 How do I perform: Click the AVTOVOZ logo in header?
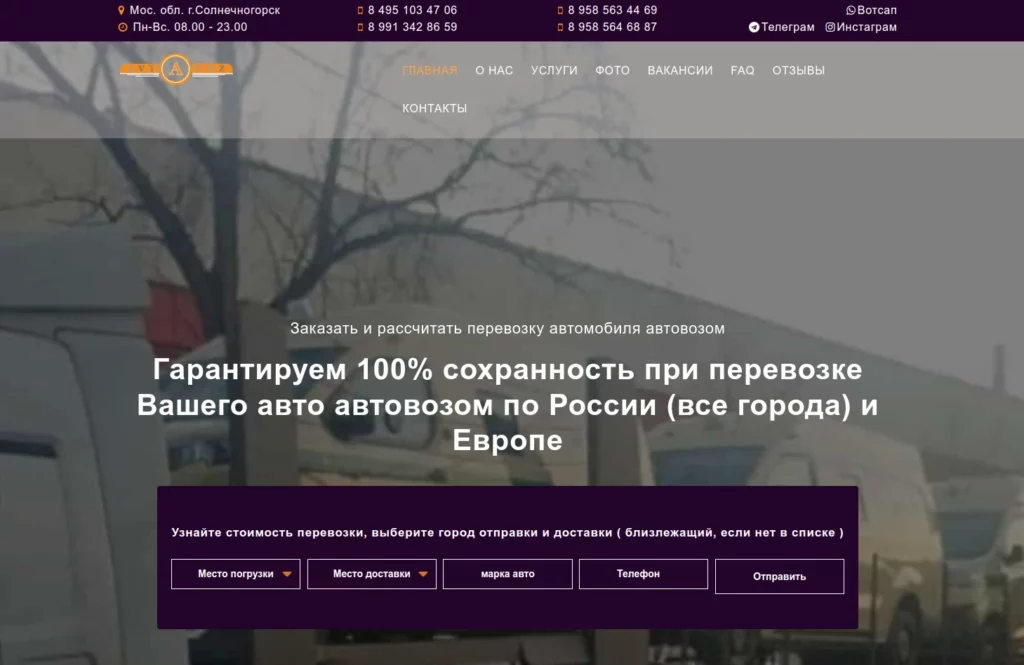176,69
